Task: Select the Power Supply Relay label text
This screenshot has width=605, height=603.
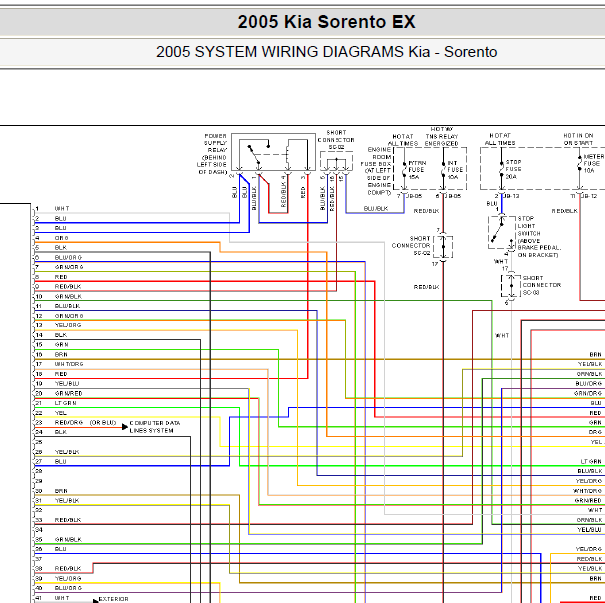Action: [213, 154]
